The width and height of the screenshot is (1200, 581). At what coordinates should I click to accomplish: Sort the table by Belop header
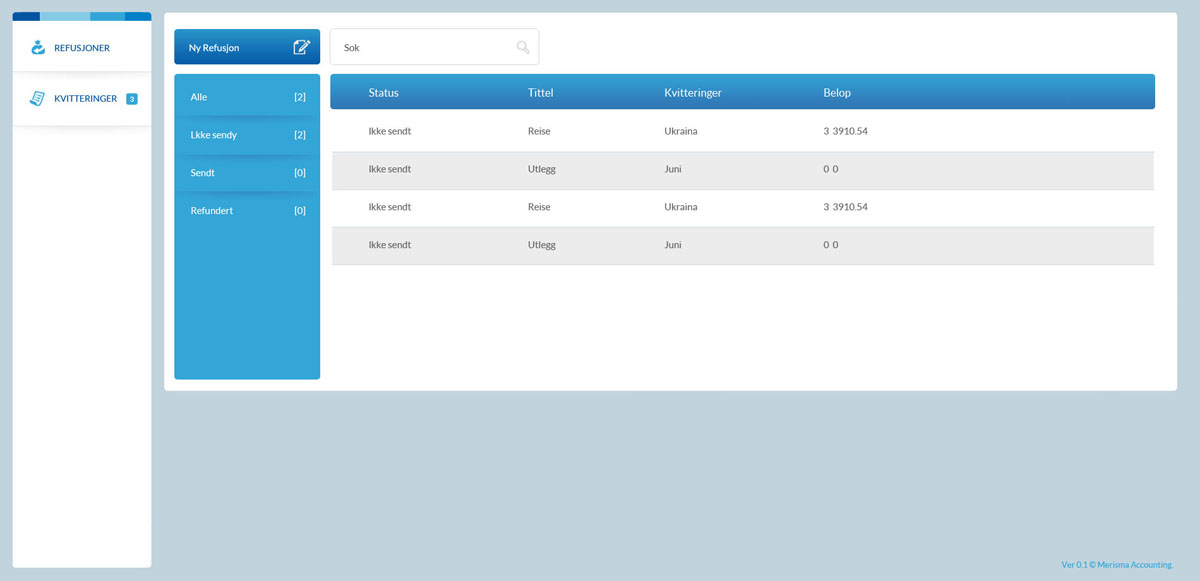click(837, 93)
